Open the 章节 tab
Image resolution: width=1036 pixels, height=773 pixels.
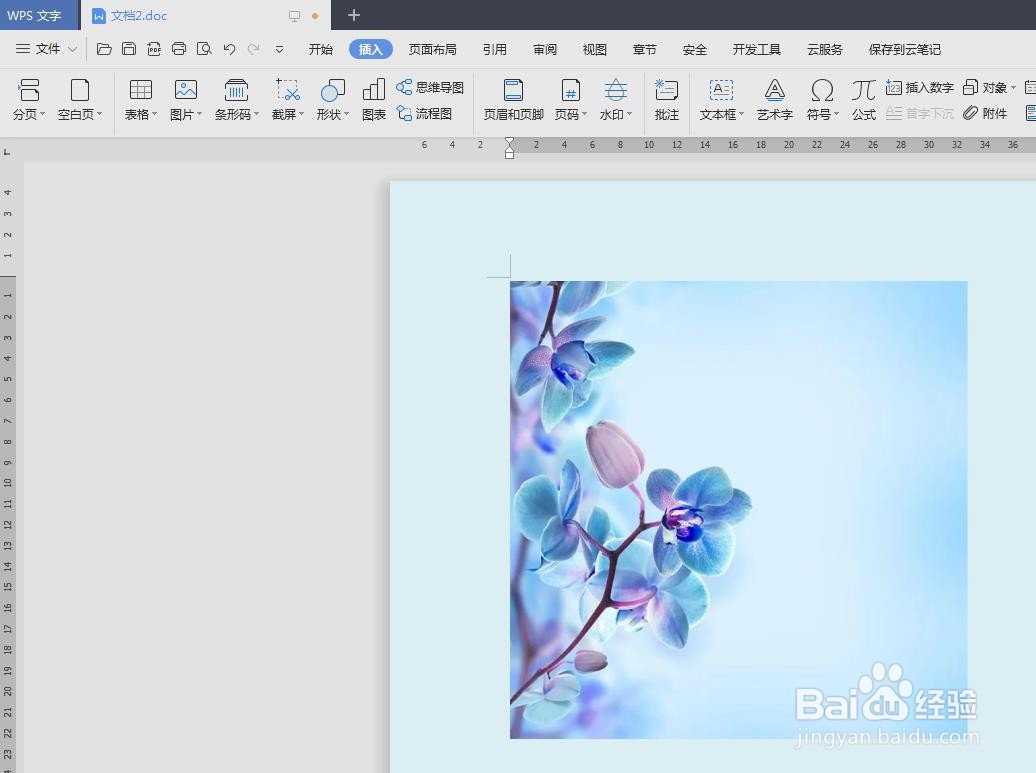[644, 50]
